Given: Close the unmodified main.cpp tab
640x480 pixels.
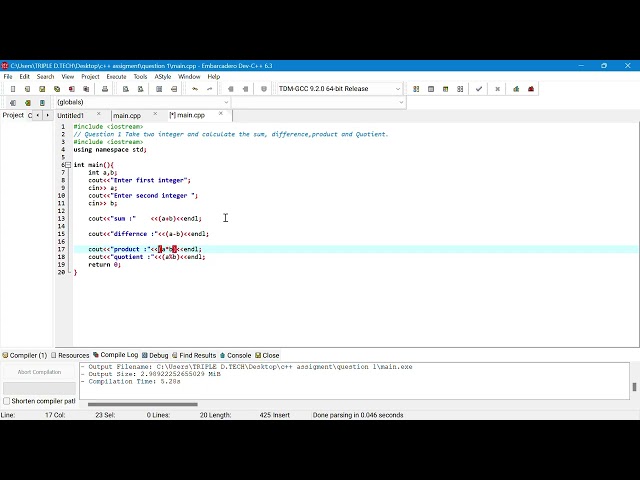Looking at the screenshot, I should (x=155, y=114).
